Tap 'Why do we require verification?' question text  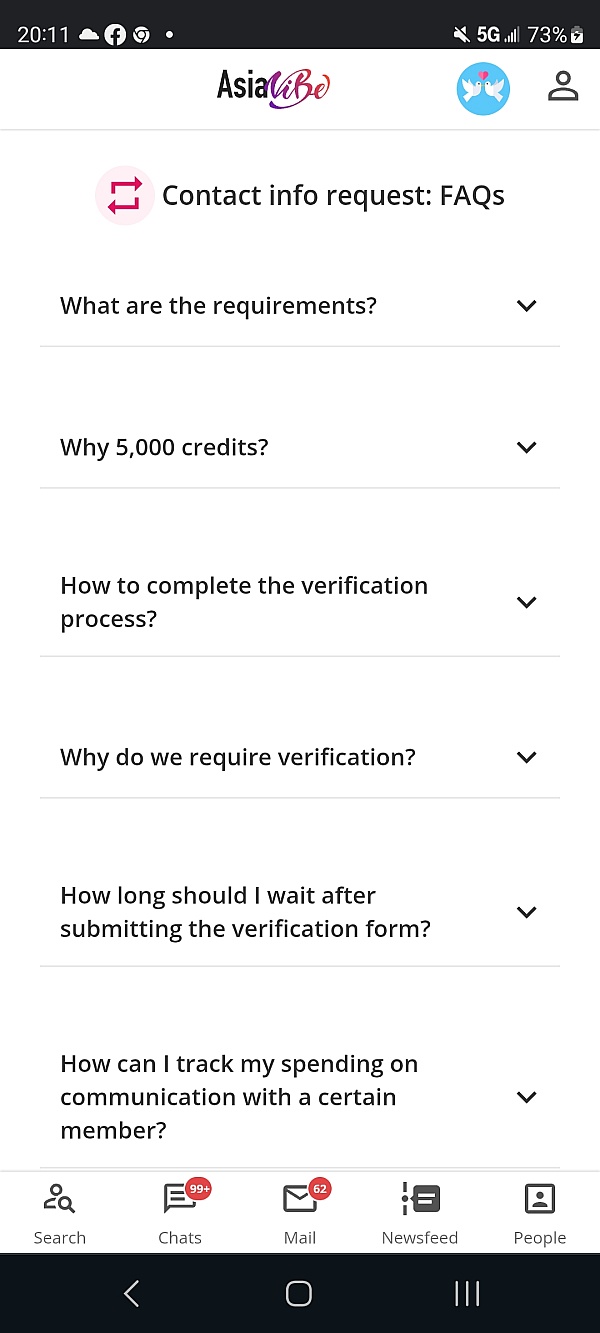pos(238,757)
